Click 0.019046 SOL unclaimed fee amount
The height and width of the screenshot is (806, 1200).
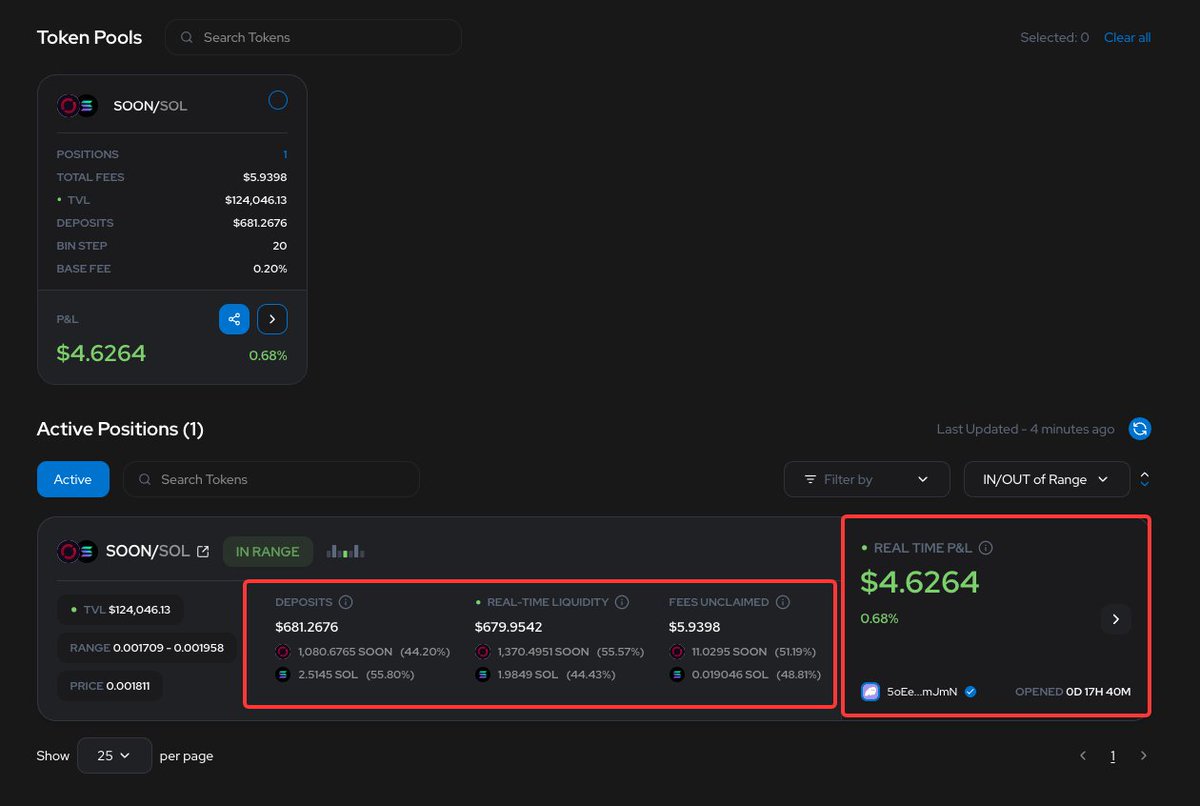[x=730, y=675]
